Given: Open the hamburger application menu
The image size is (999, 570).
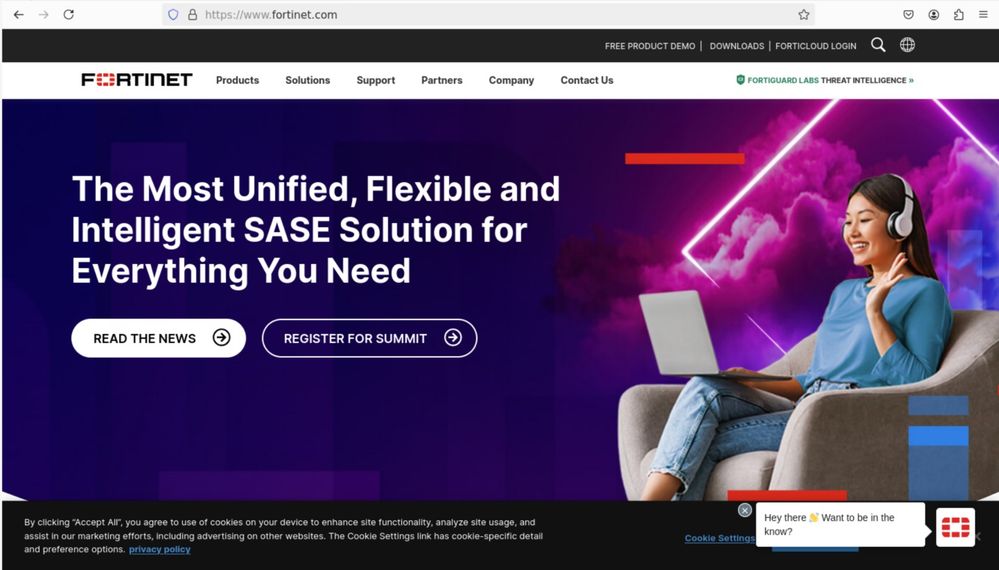Looking at the screenshot, I should pyautogui.click(x=983, y=14).
